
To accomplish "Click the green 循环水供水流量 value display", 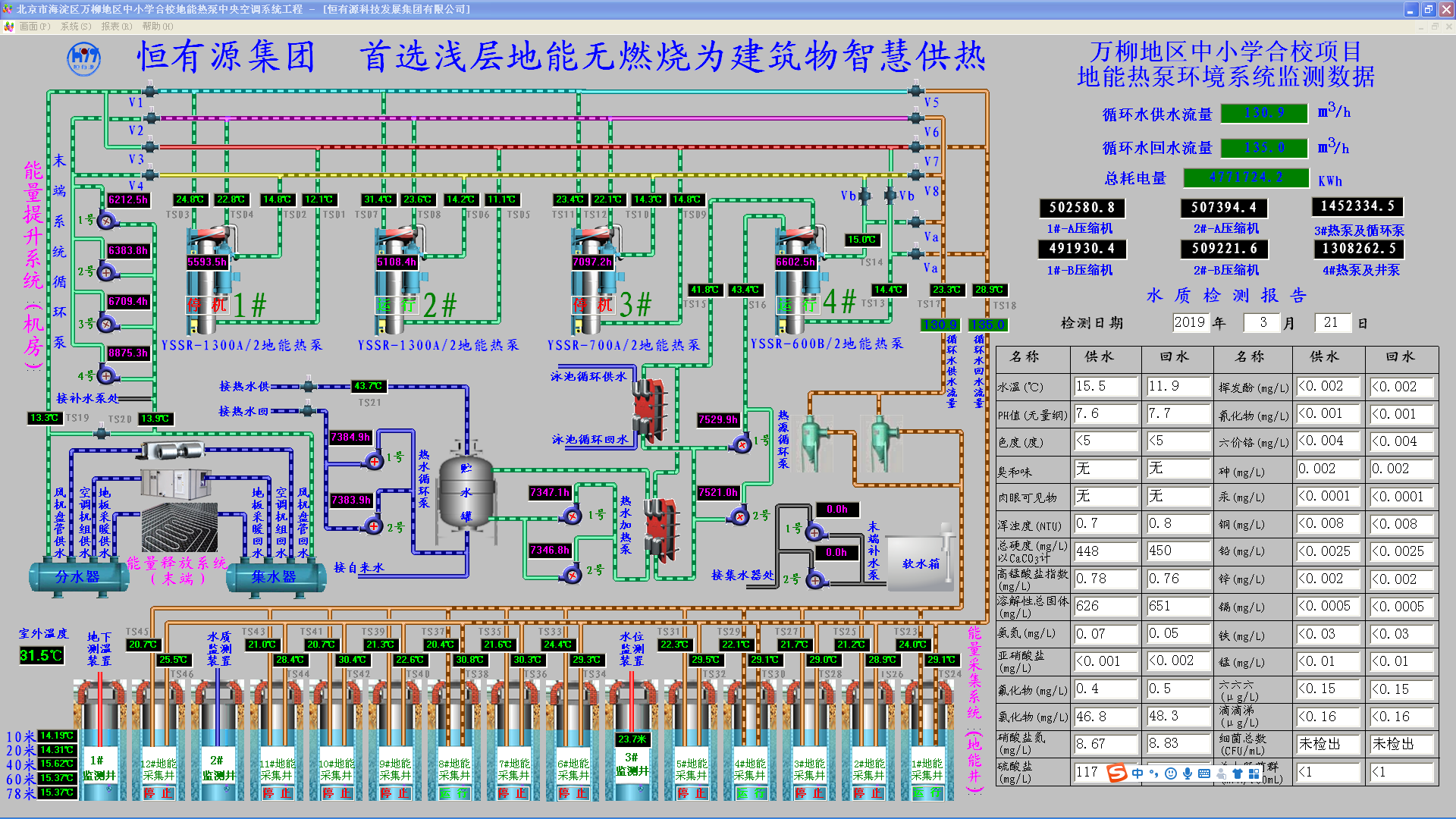I will [x=1264, y=113].
